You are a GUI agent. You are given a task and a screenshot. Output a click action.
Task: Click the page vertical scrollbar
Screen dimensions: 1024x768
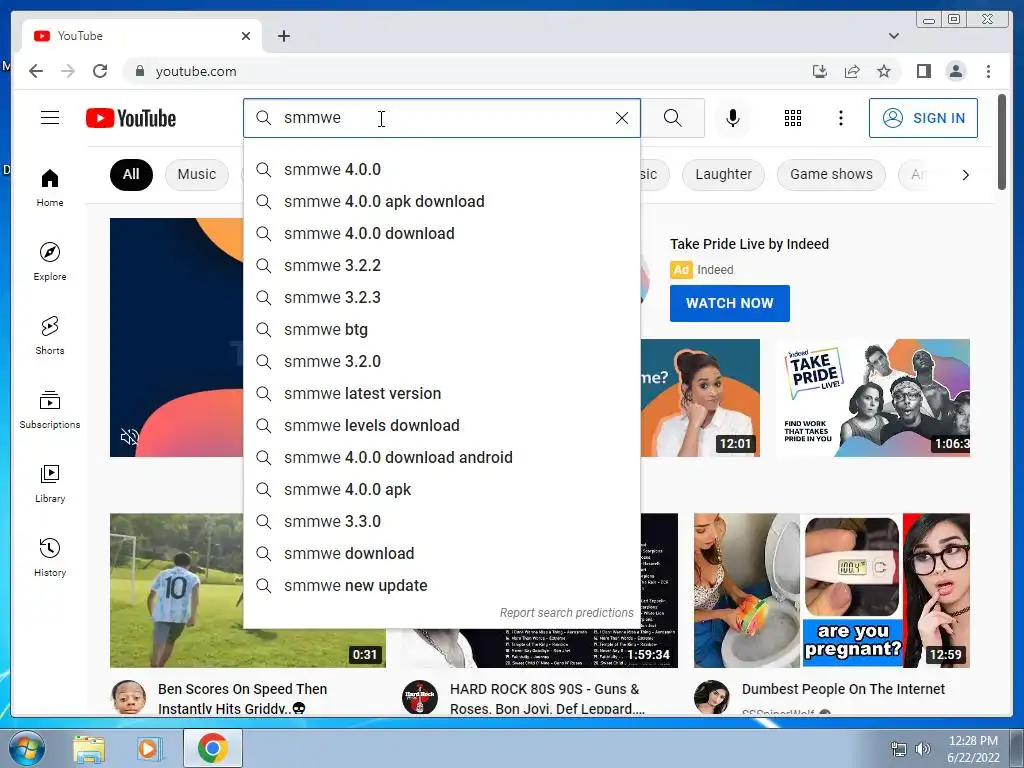coord(1002,142)
